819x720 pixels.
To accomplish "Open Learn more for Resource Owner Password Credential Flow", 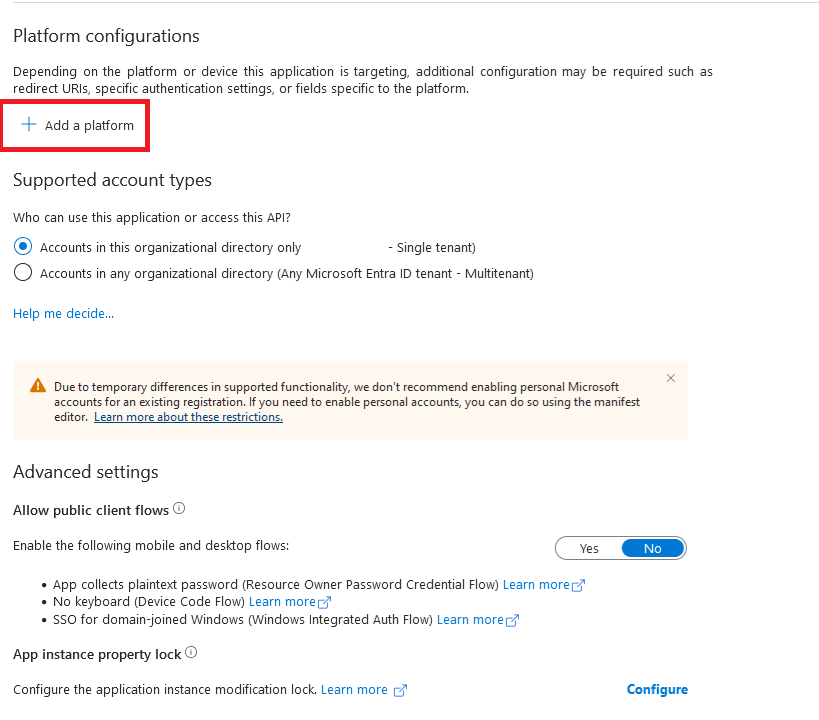I will tap(536, 585).
